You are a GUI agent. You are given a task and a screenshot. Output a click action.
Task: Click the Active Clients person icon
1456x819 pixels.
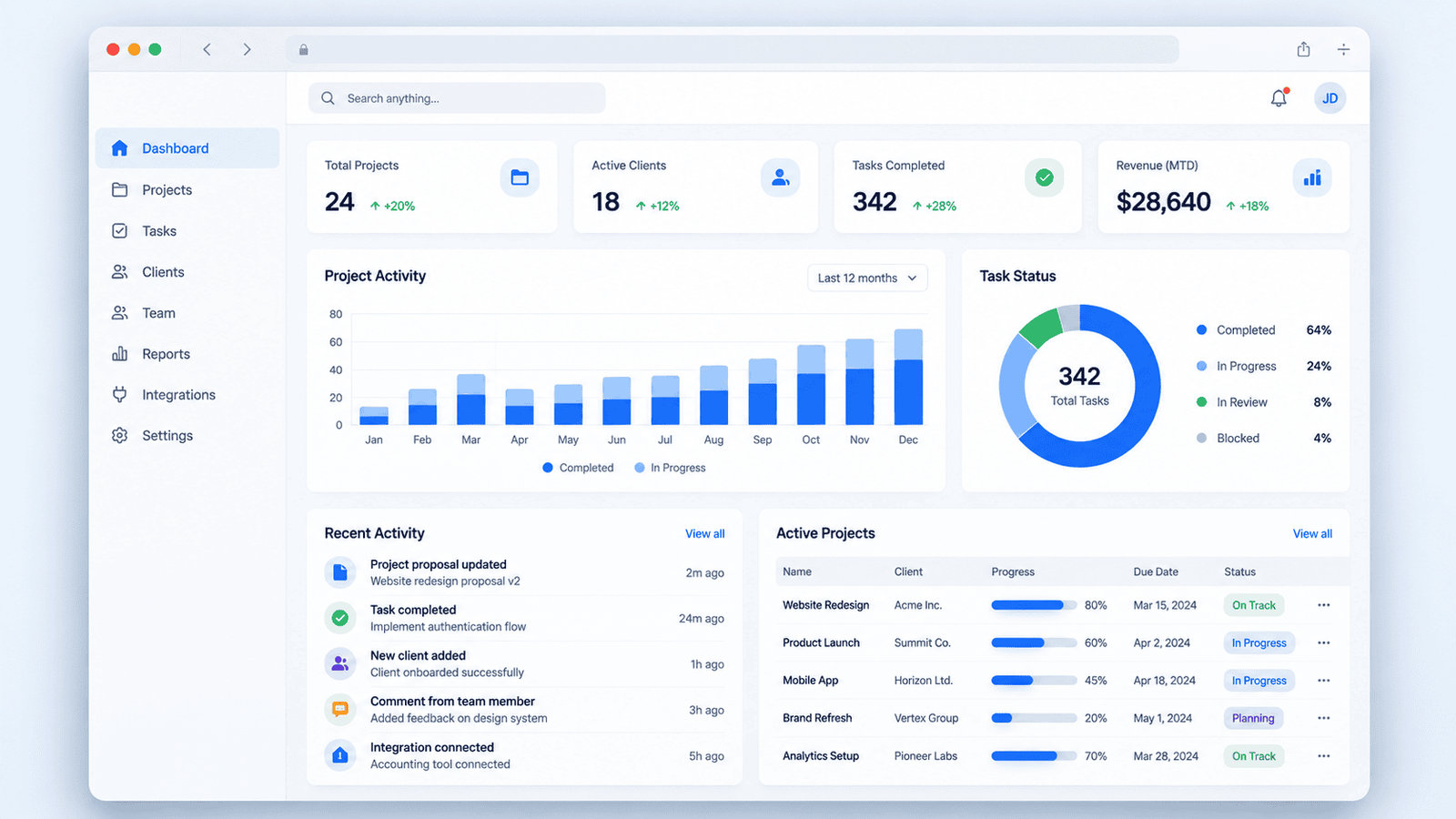tap(780, 177)
